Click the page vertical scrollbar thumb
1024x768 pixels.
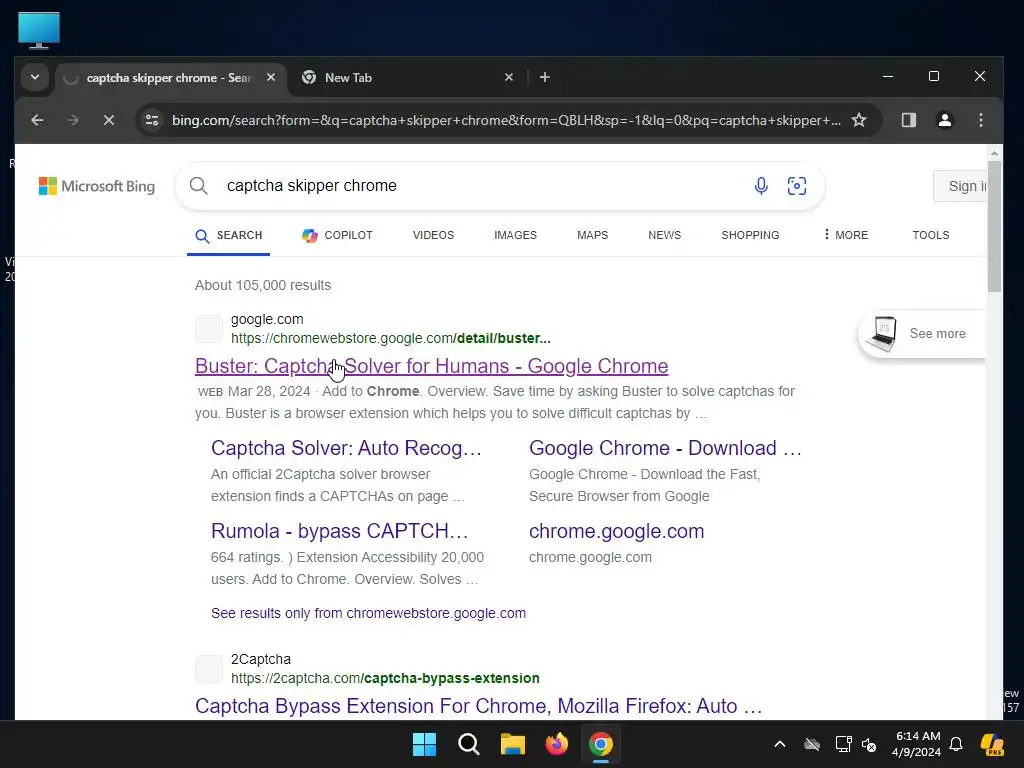(x=994, y=226)
